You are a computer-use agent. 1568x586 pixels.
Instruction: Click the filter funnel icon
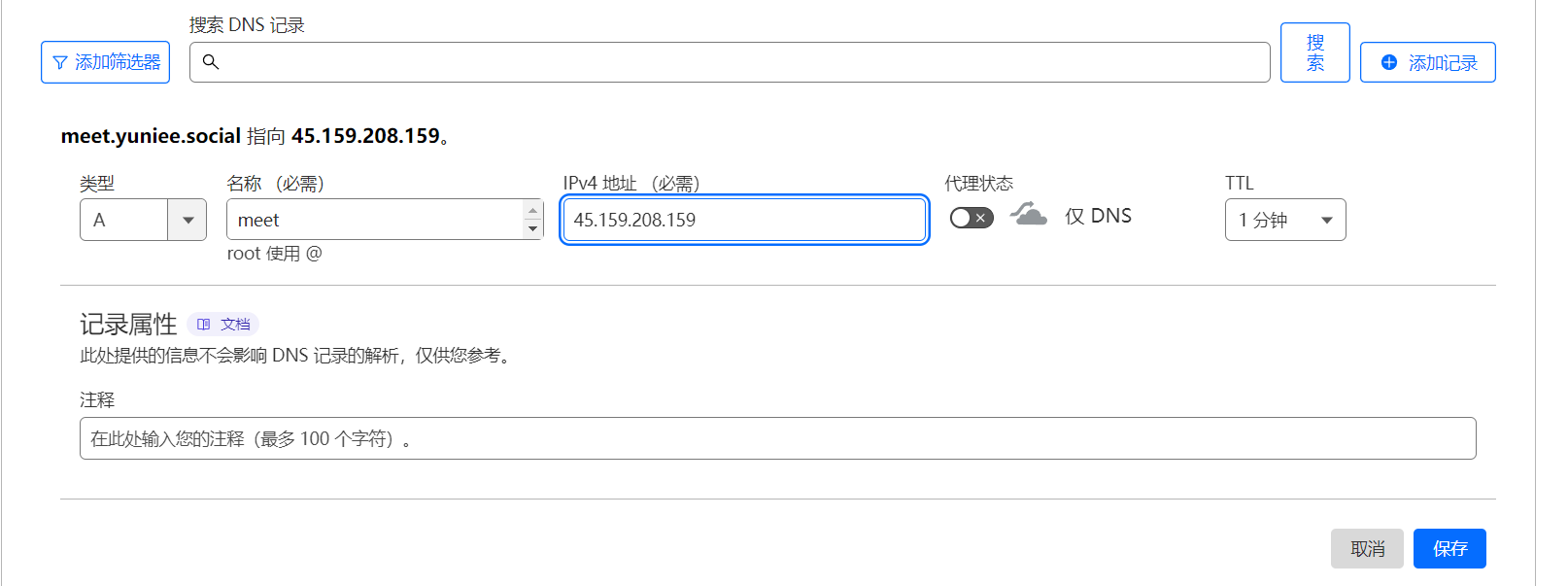click(x=60, y=63)
